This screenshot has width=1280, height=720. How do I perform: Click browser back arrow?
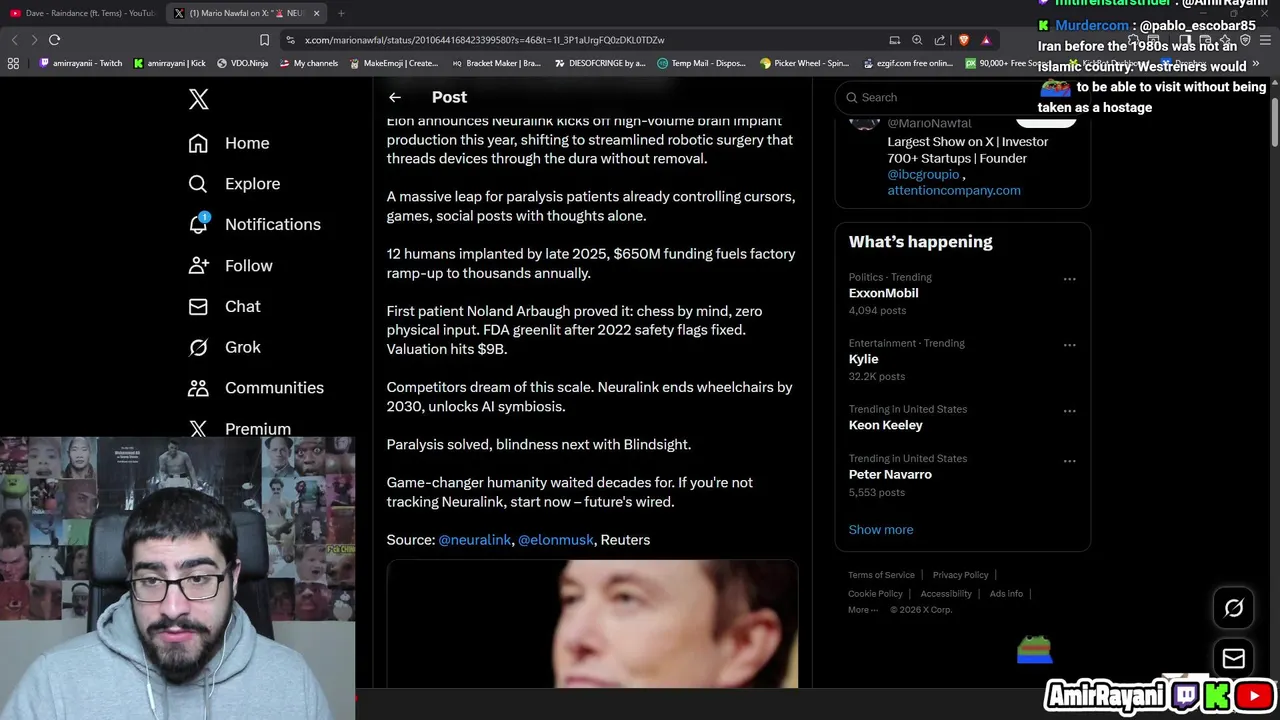[x=14, y=40]
